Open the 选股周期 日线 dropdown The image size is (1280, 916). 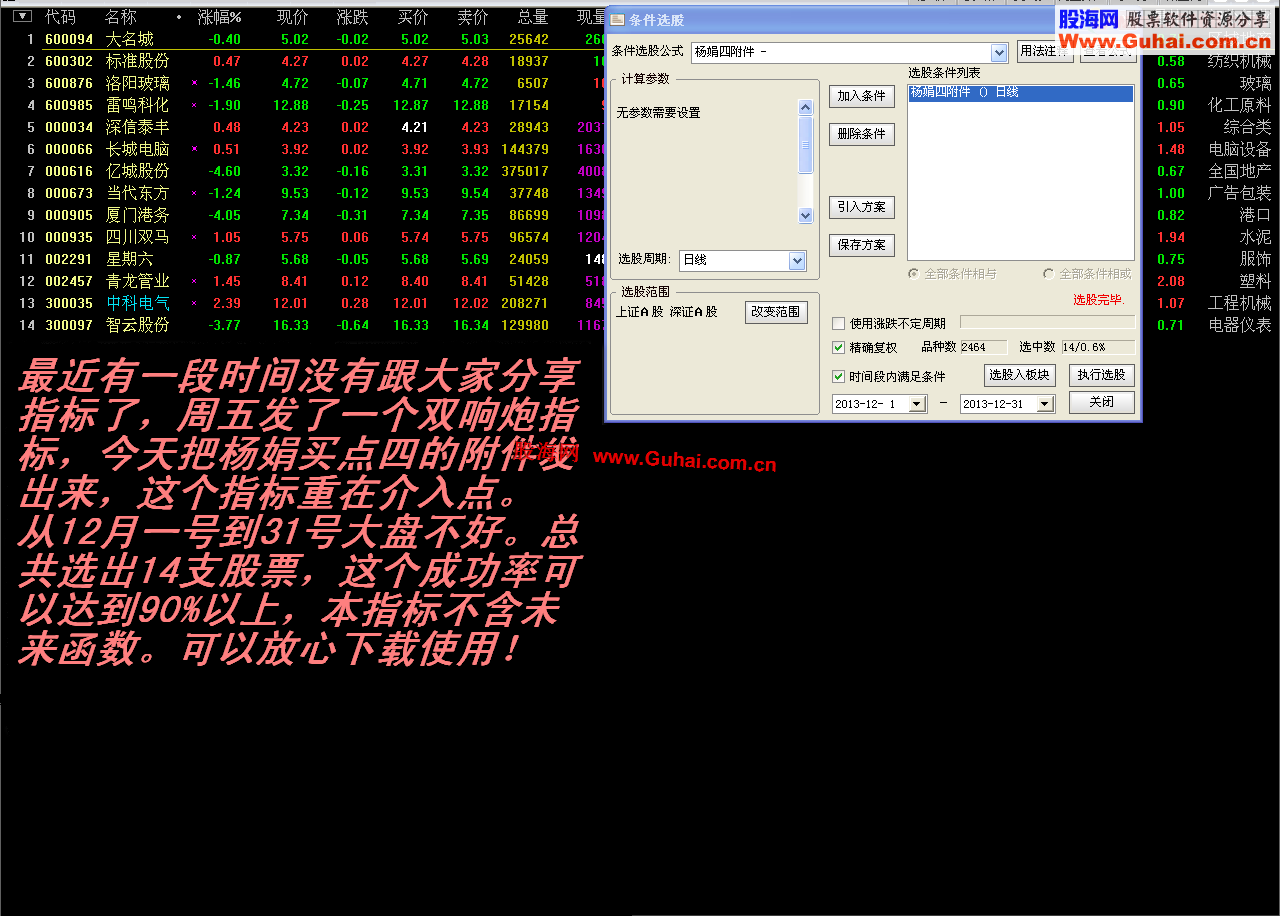tap(797, 260)
